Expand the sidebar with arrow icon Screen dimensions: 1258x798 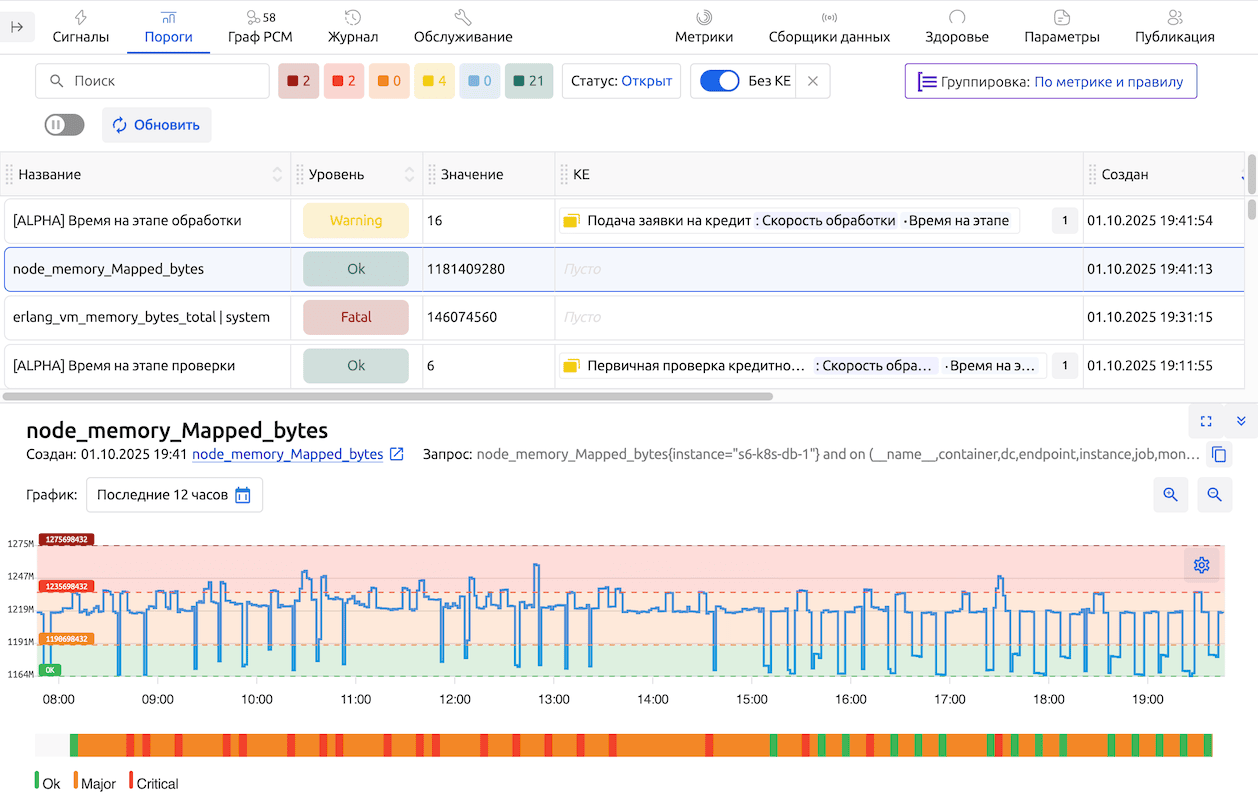[18, 27]
